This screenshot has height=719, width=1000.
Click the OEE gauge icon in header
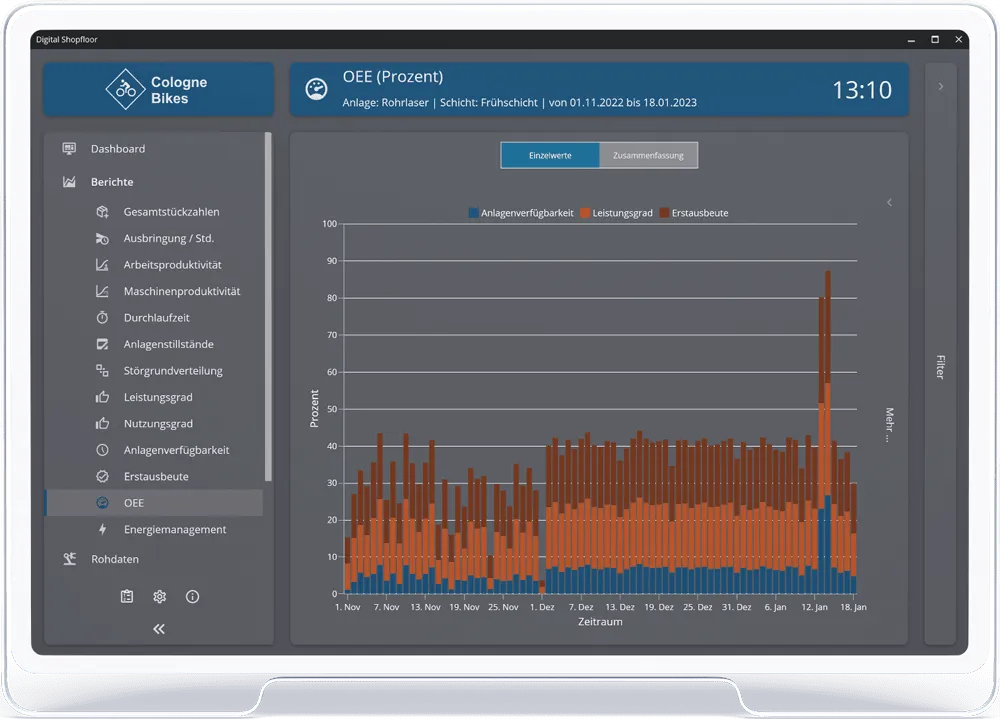click(316, 89)
